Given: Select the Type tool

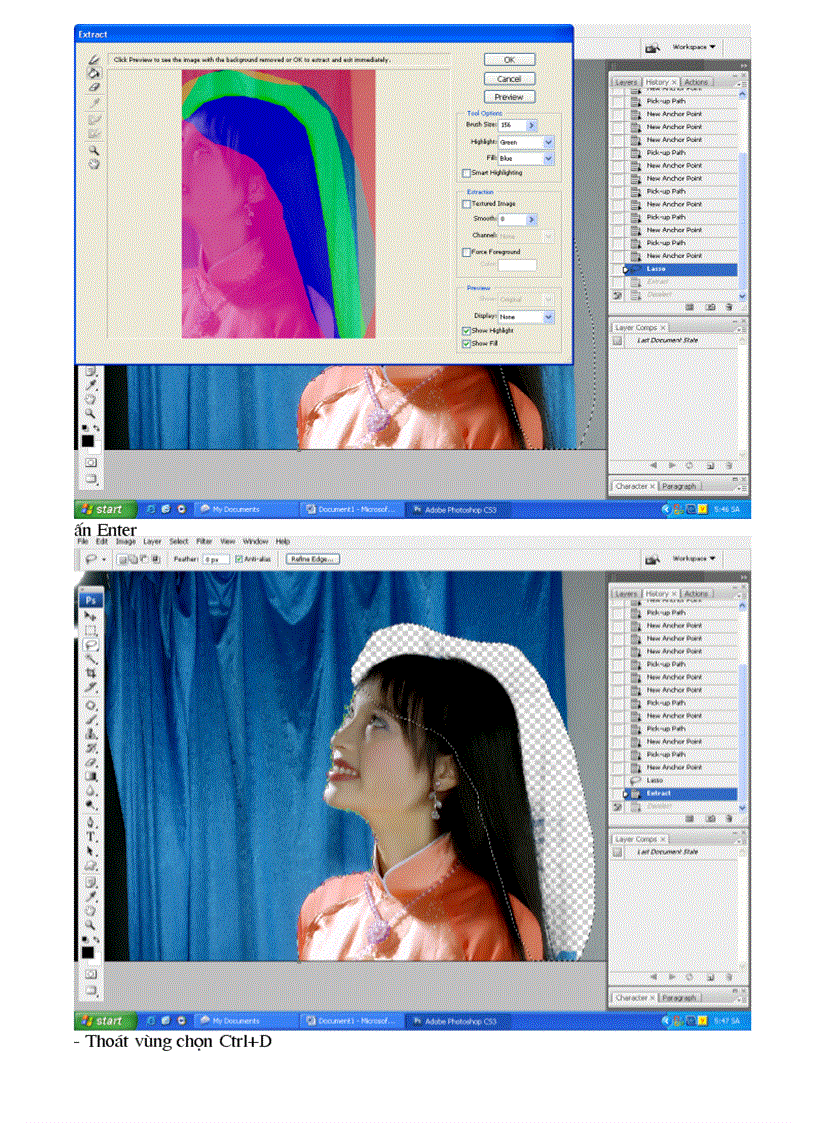Looking at the screenshot, I should [91, 836].
